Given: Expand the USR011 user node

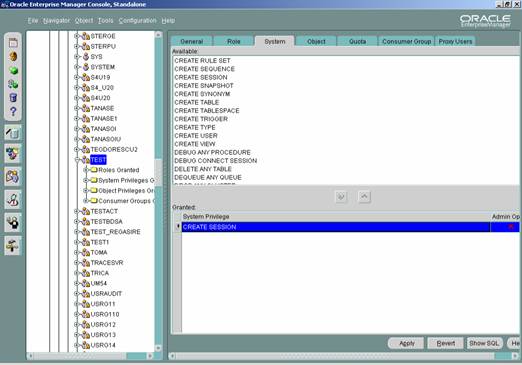Looking at the screenshot, I should pyautogui.click(x=77, y=304).
